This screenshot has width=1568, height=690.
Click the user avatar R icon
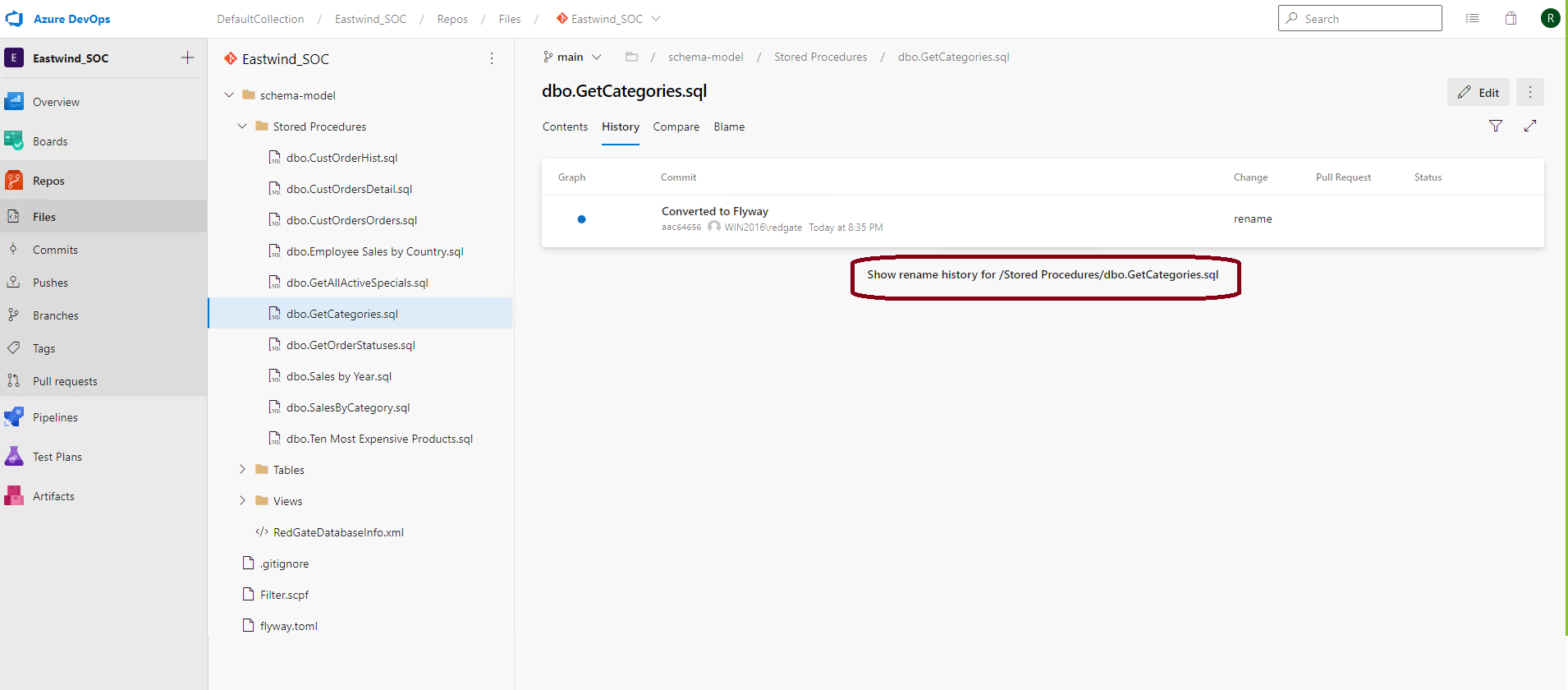pyautogui.click(x=1550, y=19)
